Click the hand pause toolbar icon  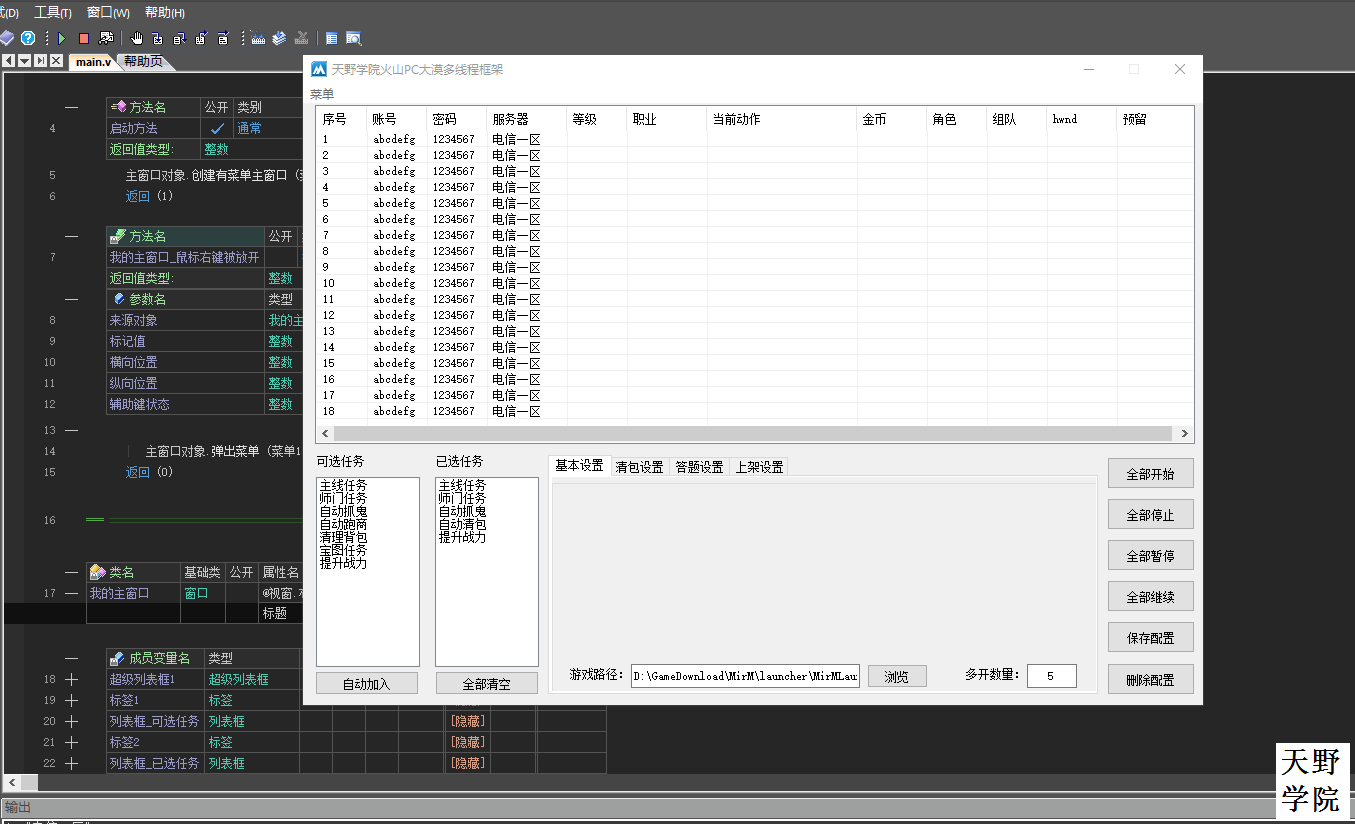coord(137,38)
